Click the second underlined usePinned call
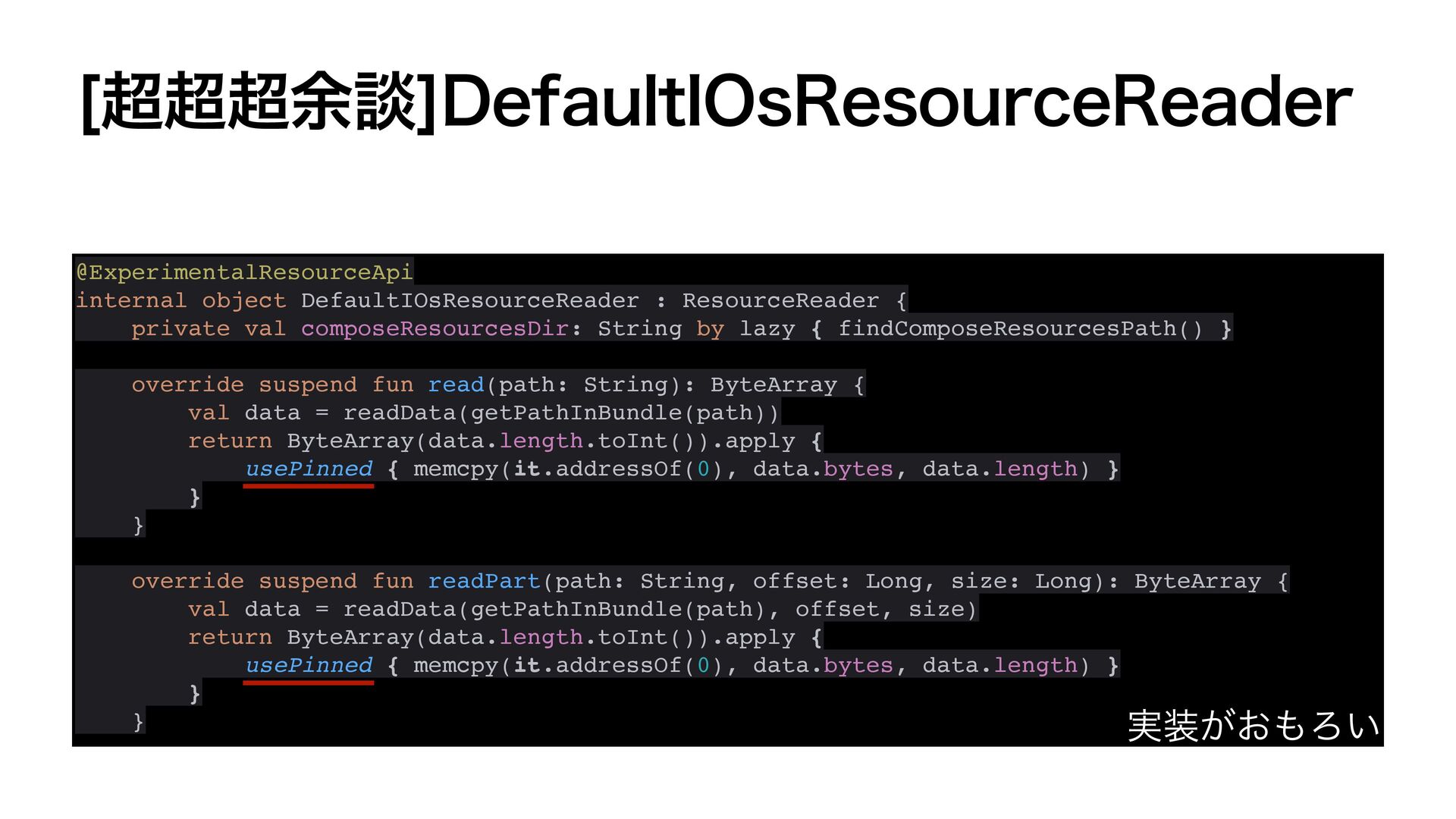This screenshot has height=819, width=1456. [309, 665]
